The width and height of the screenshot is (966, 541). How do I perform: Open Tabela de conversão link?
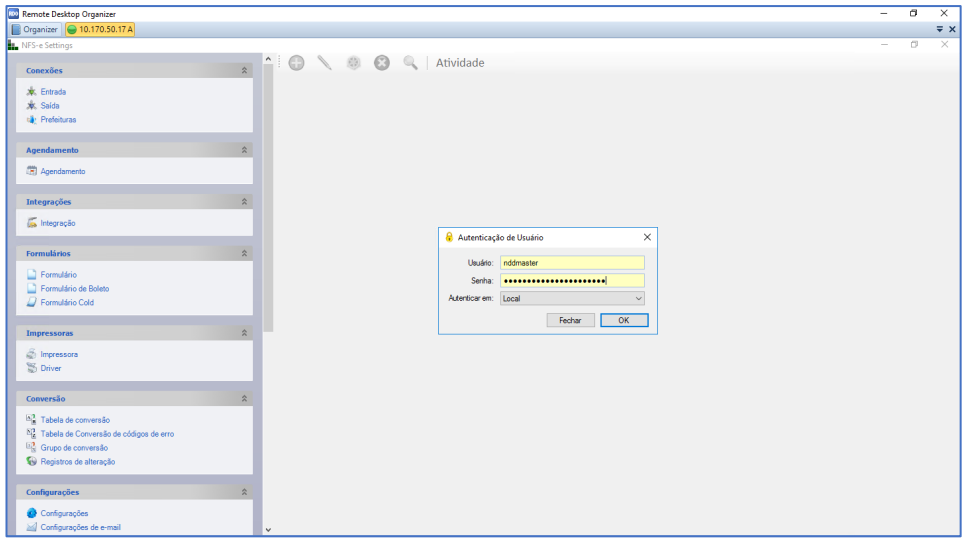tap(75, 420)
